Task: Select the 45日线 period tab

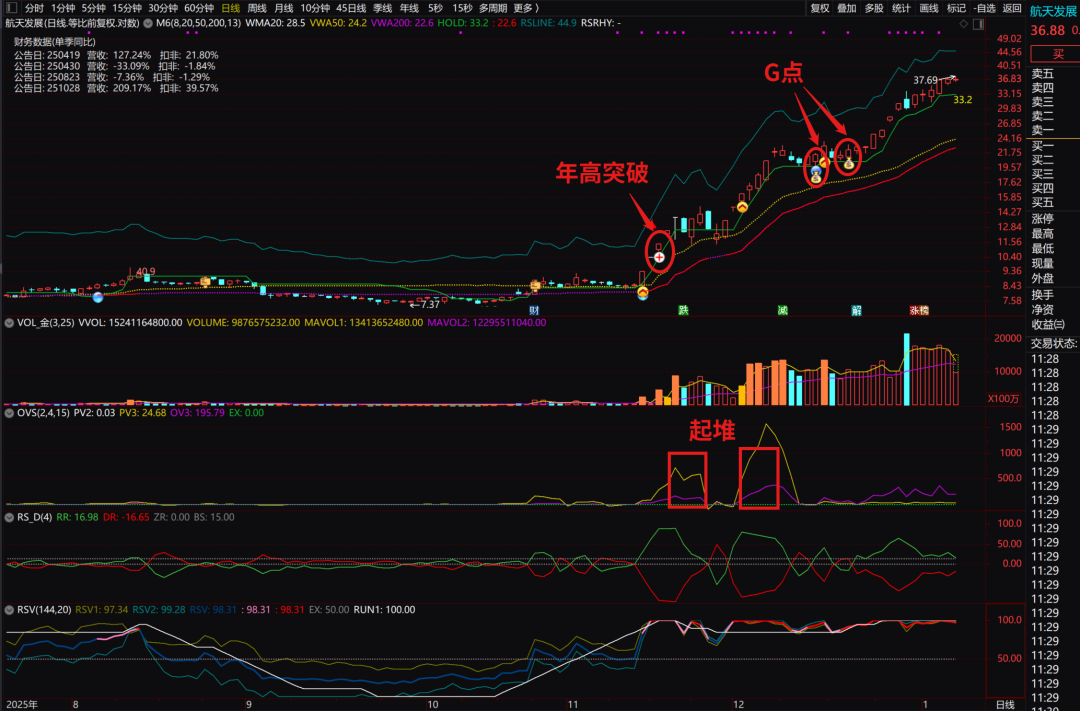Action: click(x=351, y=8)
